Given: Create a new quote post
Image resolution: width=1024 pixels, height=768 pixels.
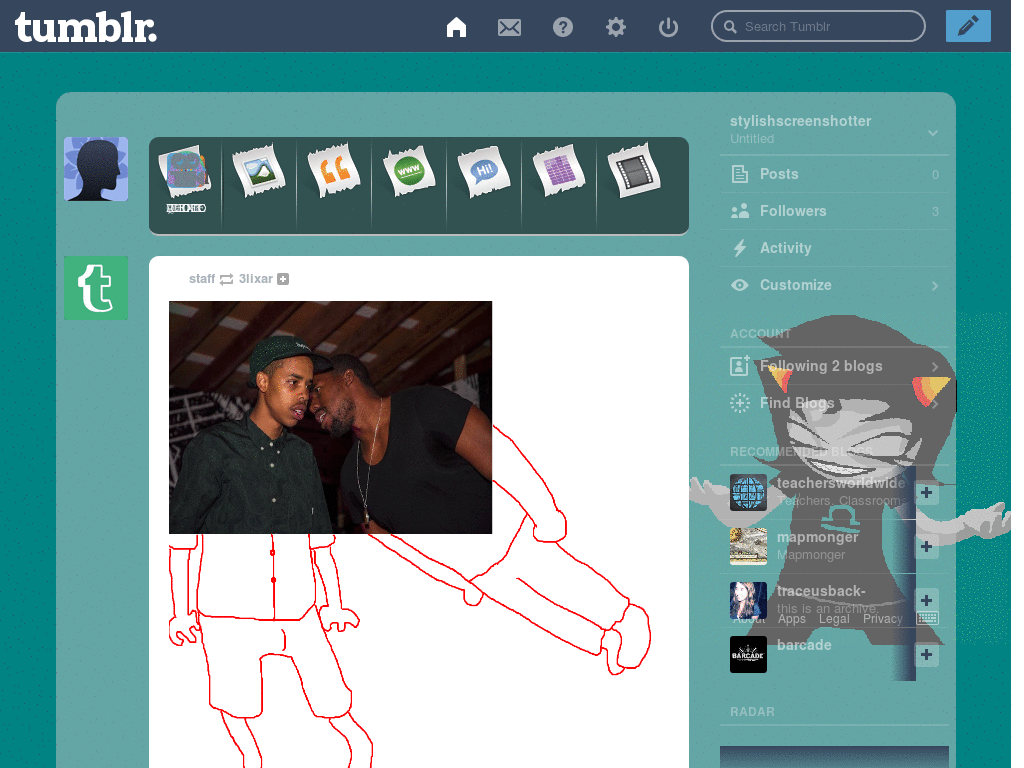Looking at the screenshot, I should pyautogui.click(x=334, y=170).
